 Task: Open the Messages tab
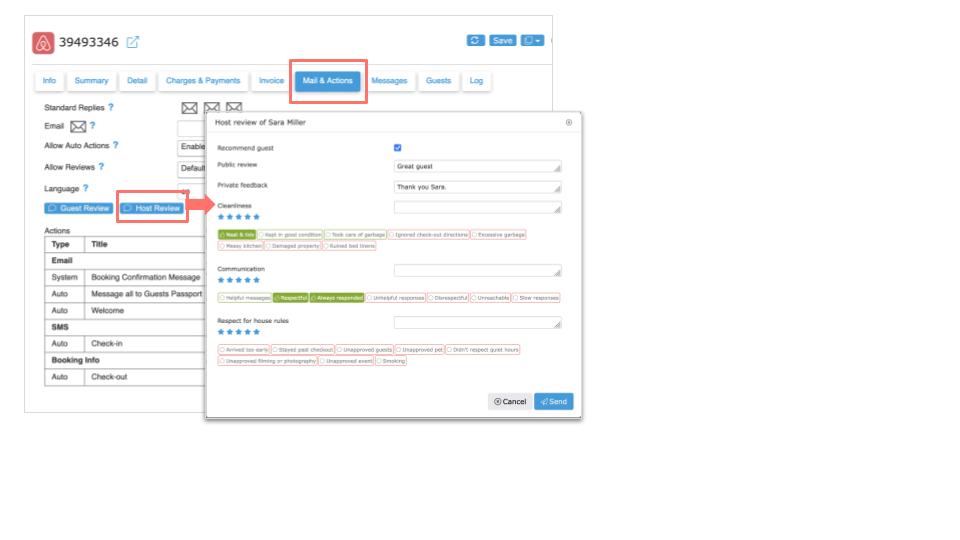point(389,81)
